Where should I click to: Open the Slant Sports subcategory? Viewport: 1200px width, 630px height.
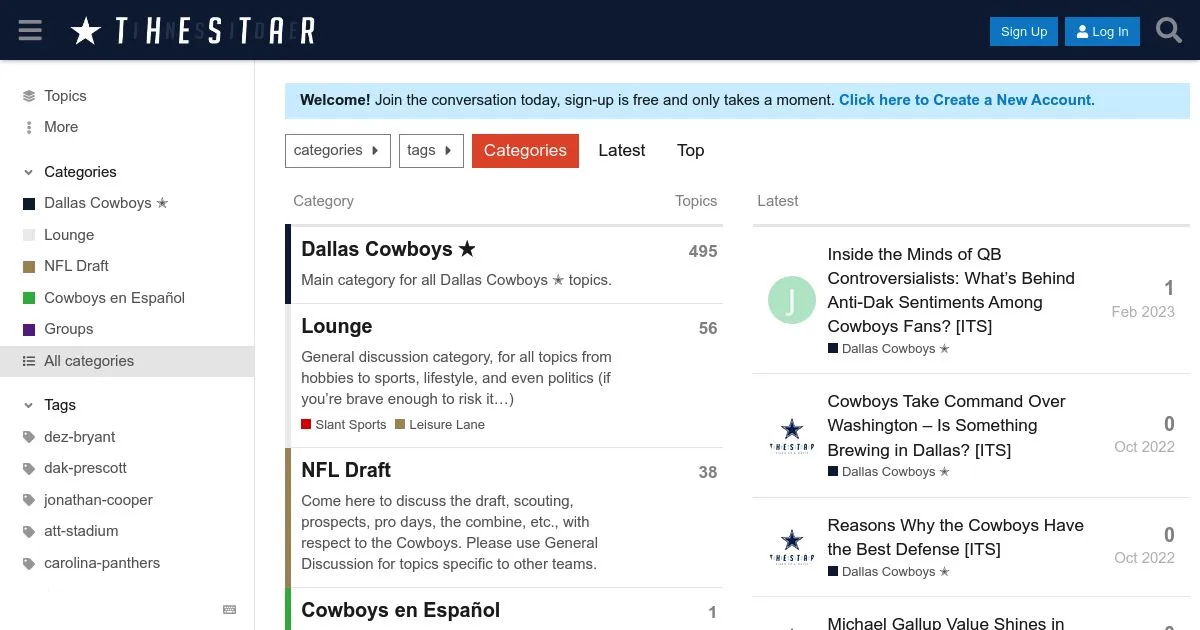pos(344,425)
